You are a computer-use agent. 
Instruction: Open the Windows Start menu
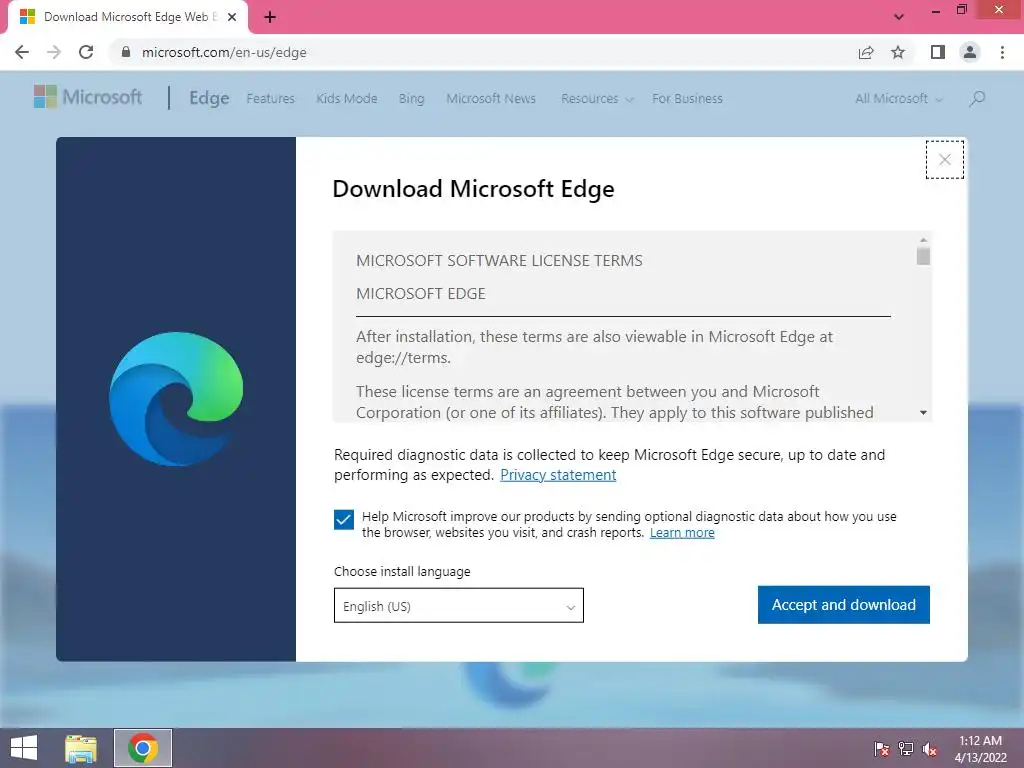[24, 748]
